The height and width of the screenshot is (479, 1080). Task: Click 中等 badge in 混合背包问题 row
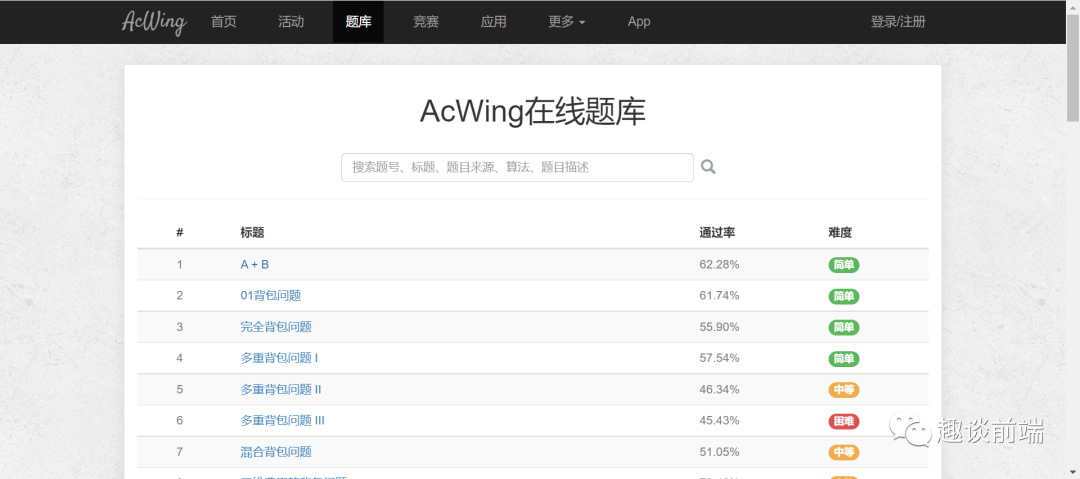(x=844, y=453)
